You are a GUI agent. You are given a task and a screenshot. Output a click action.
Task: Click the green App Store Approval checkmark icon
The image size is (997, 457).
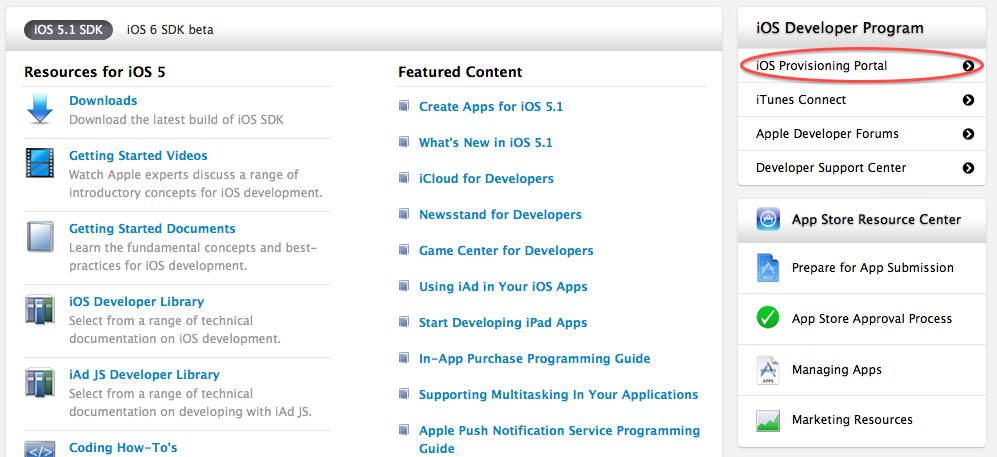click(x=768, y=319)
